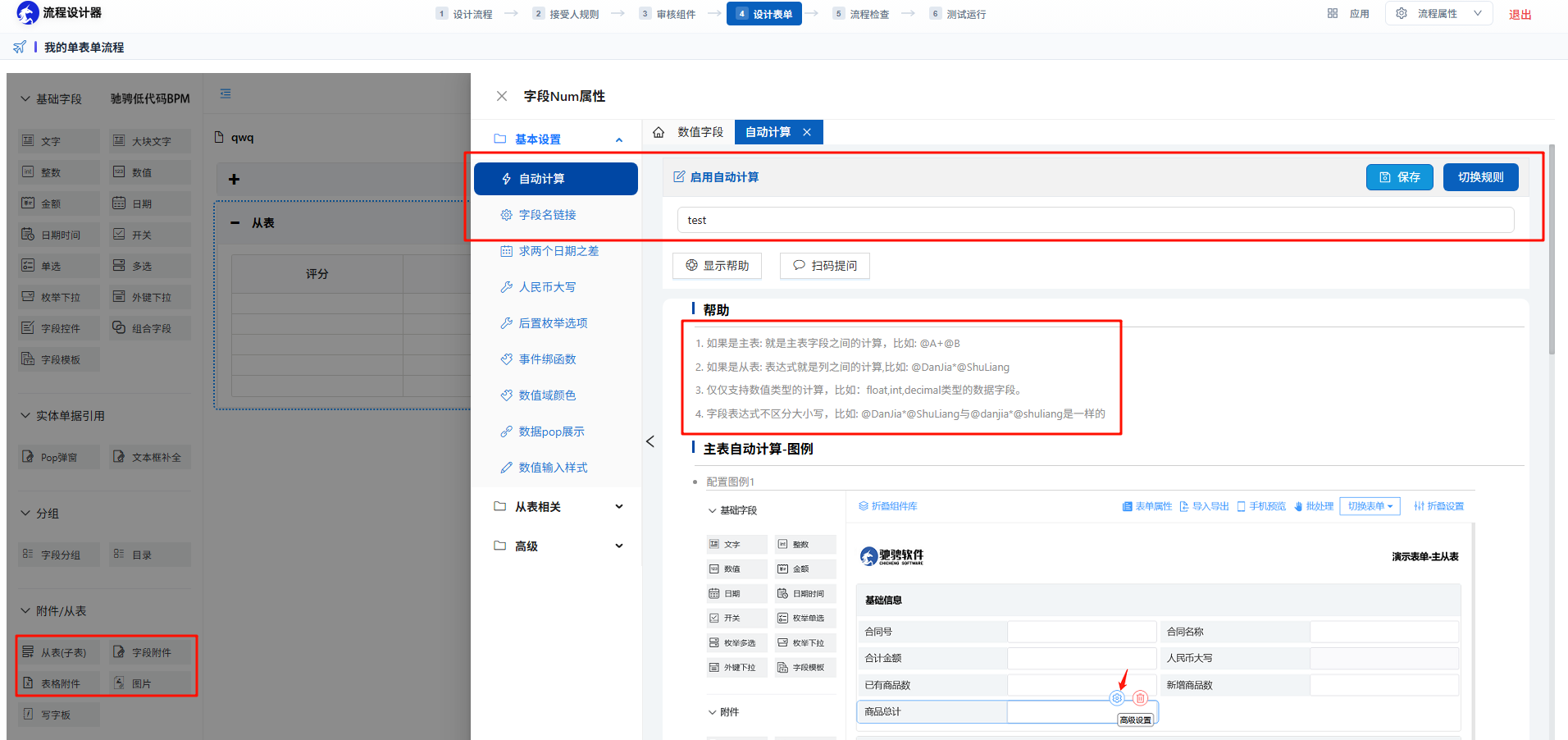The image size is (1568, 740).
Task: Open the 应用 grid icon
Action: (1333, 13)
